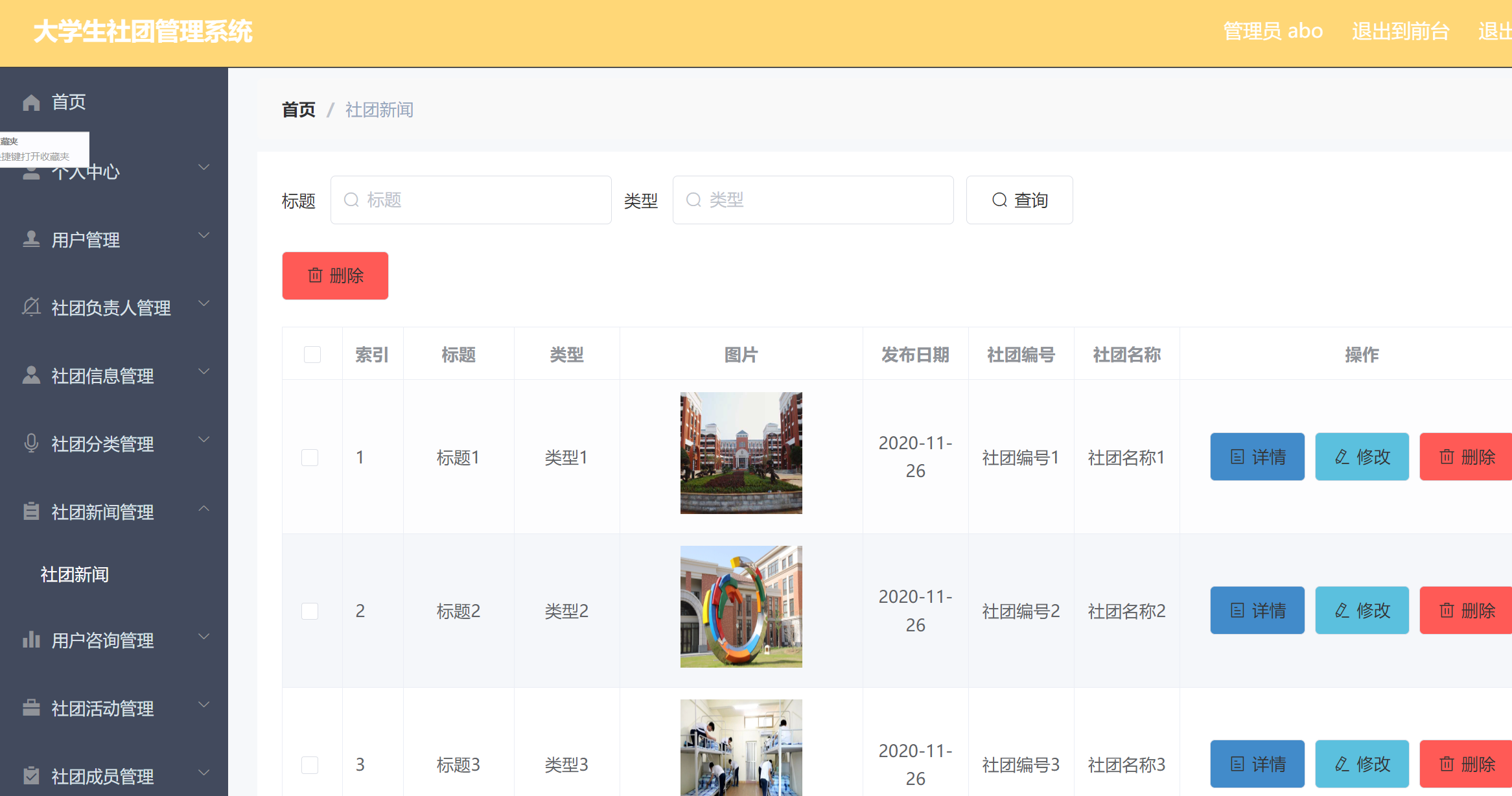1512x796 pixels.
Task: Click the search icon in 类型 field
Action: (x=693, y=200)
